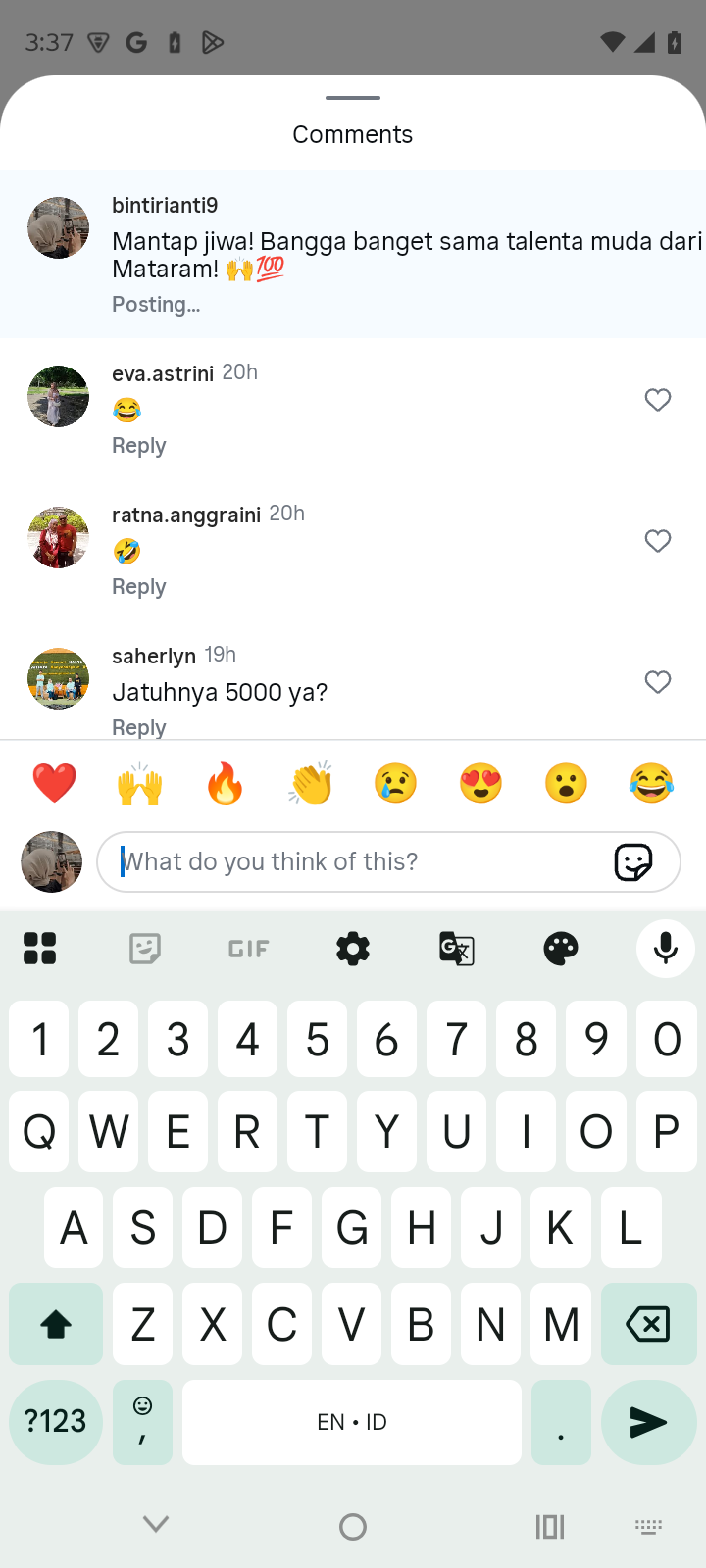The width and height of the screenshot is (706, 1568).
Task: Tap the comments sheet drag handle
Action: click(x=353, y=98)
